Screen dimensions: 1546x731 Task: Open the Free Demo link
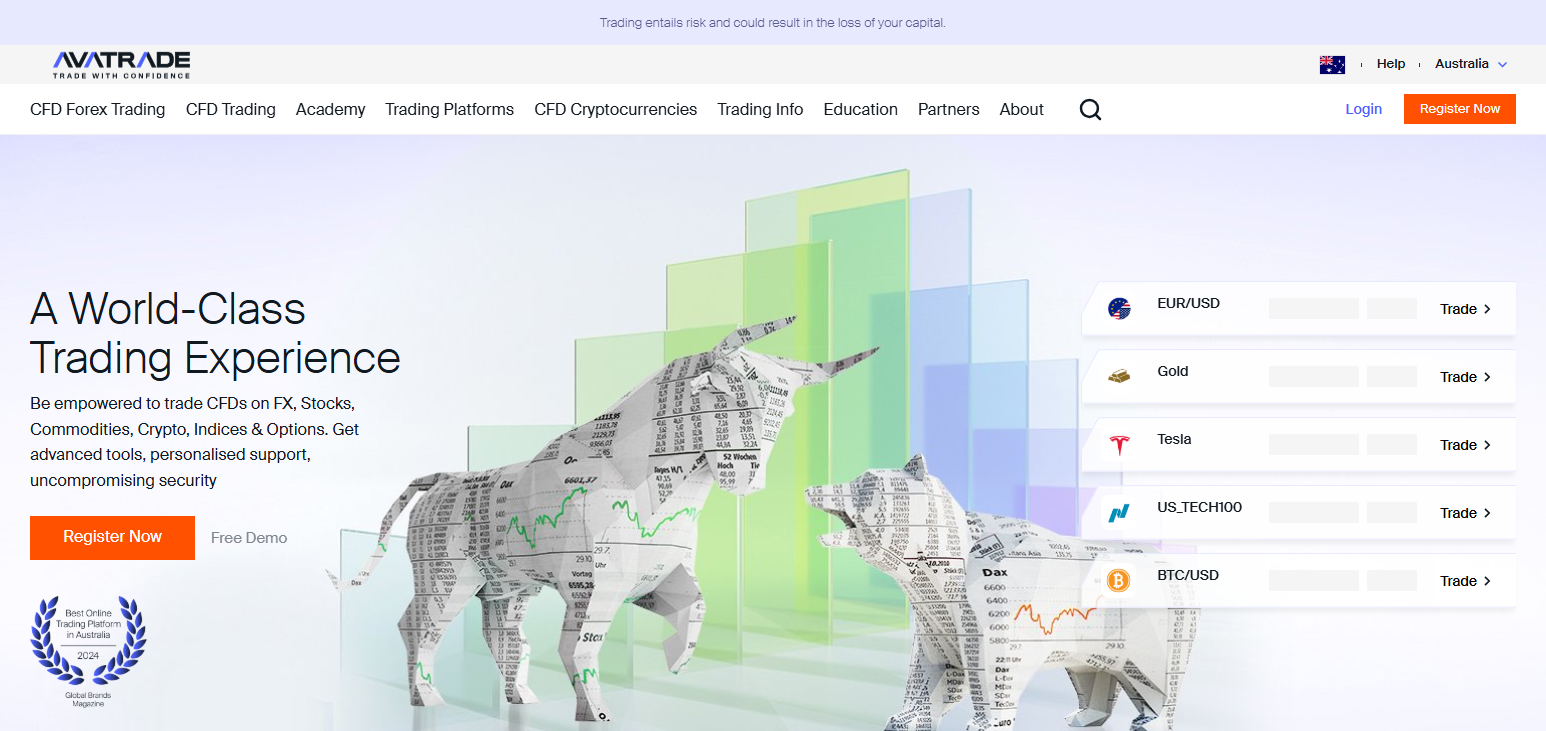(249, 538)
